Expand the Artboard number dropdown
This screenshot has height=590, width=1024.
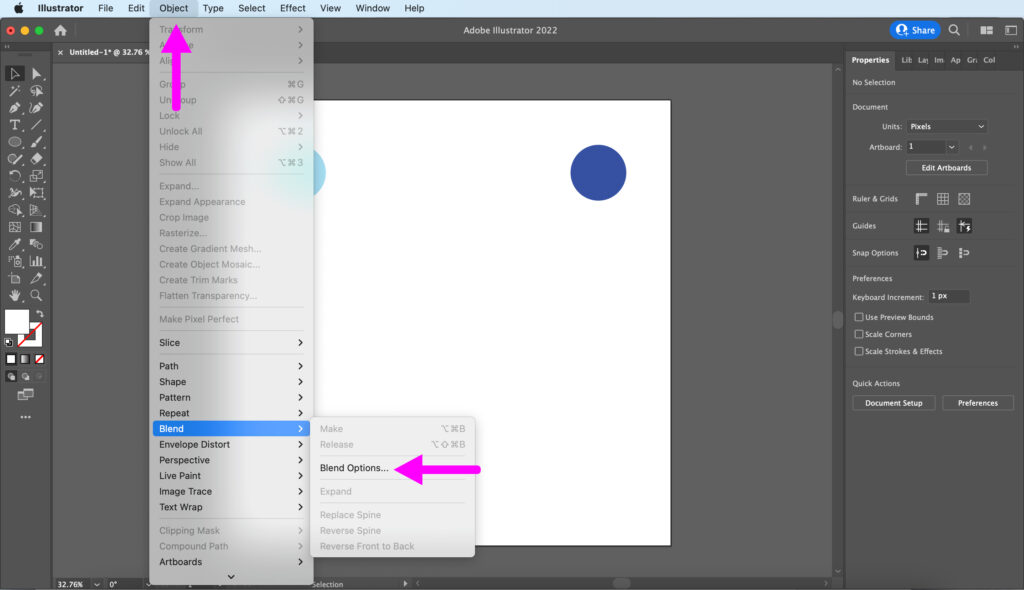pyautogui.click(x=951, y=147)
